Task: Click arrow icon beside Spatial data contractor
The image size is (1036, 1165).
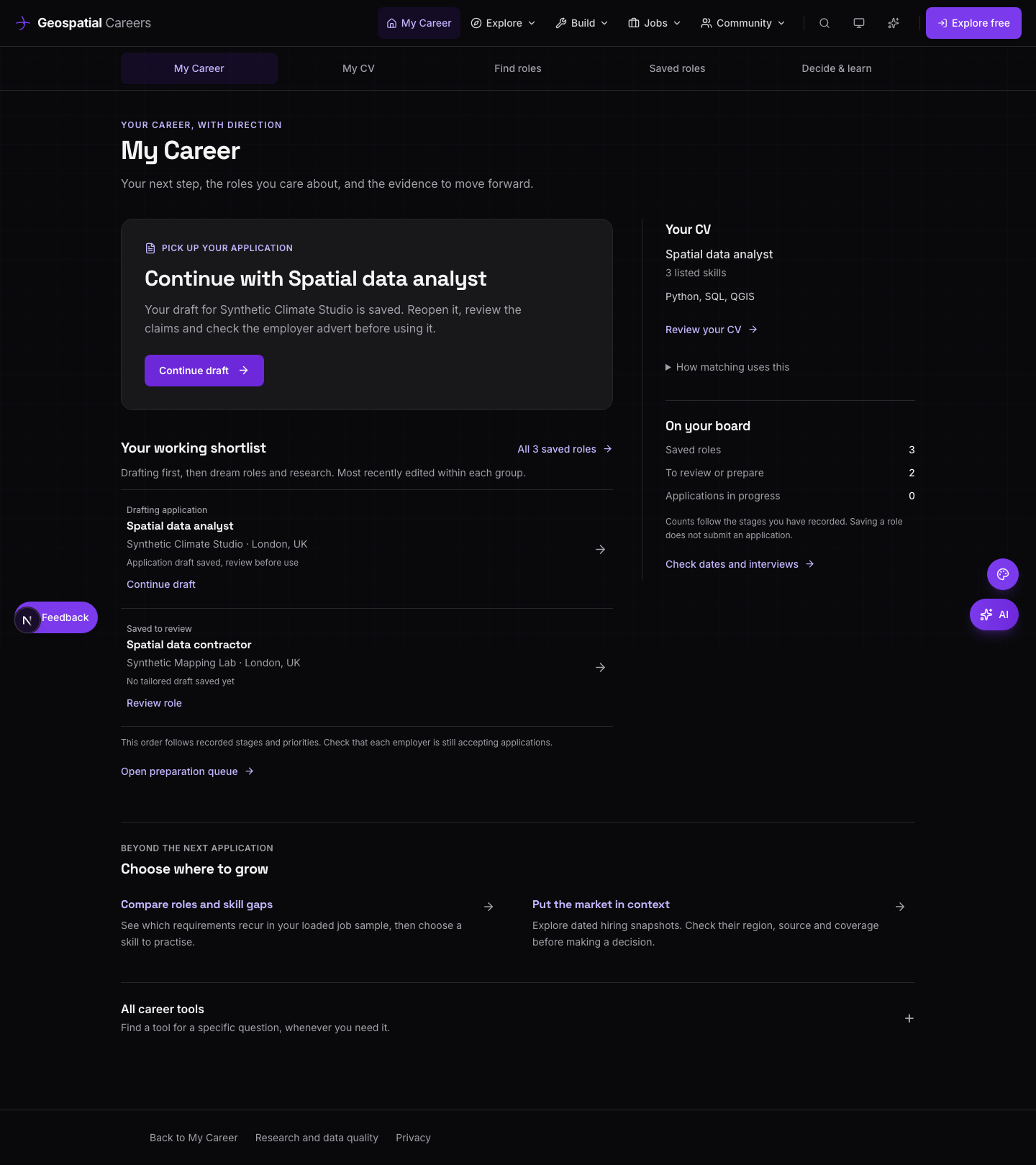Action: 601,668
